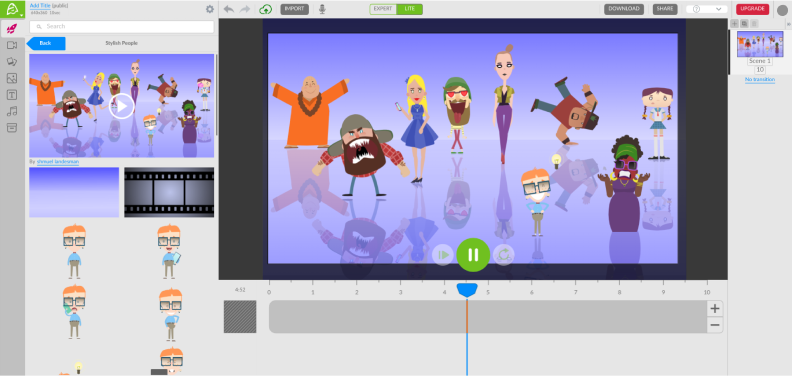Click the blue timeline playhead marker
Image resolution: width=792 pixels, height=376 pixels.
pos(467,290)
